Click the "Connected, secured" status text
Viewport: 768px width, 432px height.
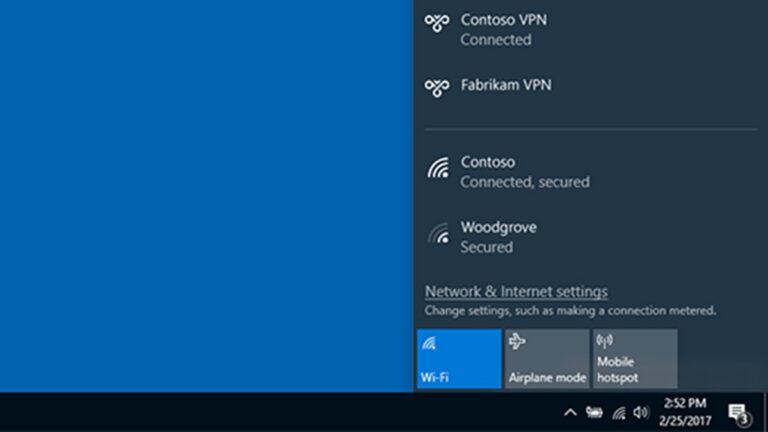[525, 182]
